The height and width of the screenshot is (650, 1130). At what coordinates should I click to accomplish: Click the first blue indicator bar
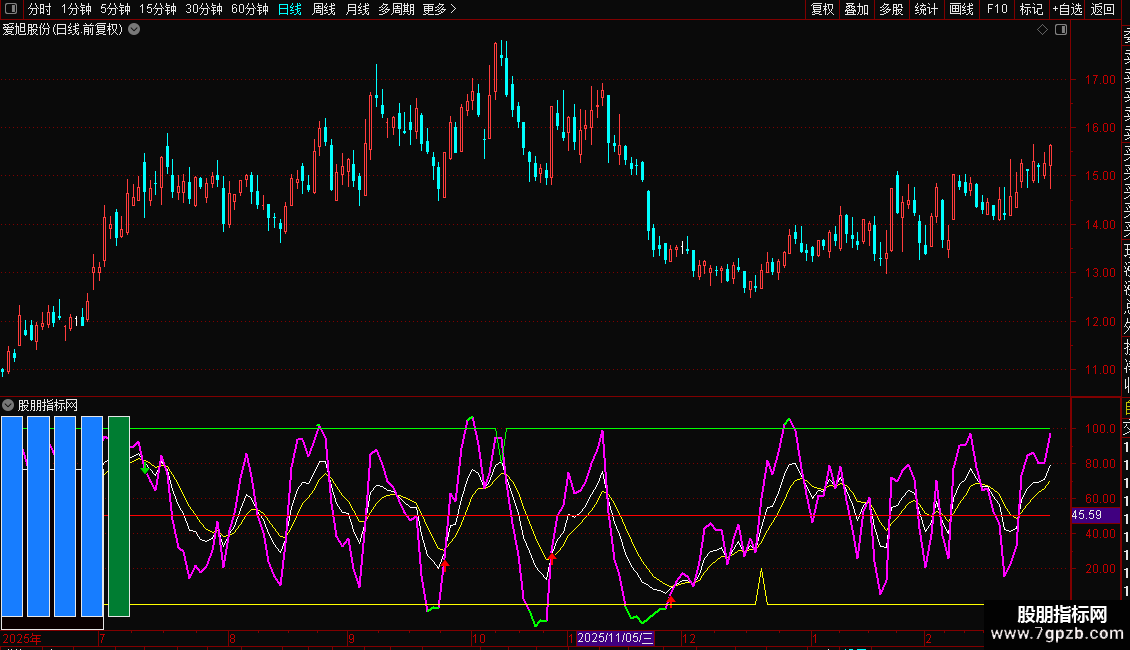click(12, 516)
